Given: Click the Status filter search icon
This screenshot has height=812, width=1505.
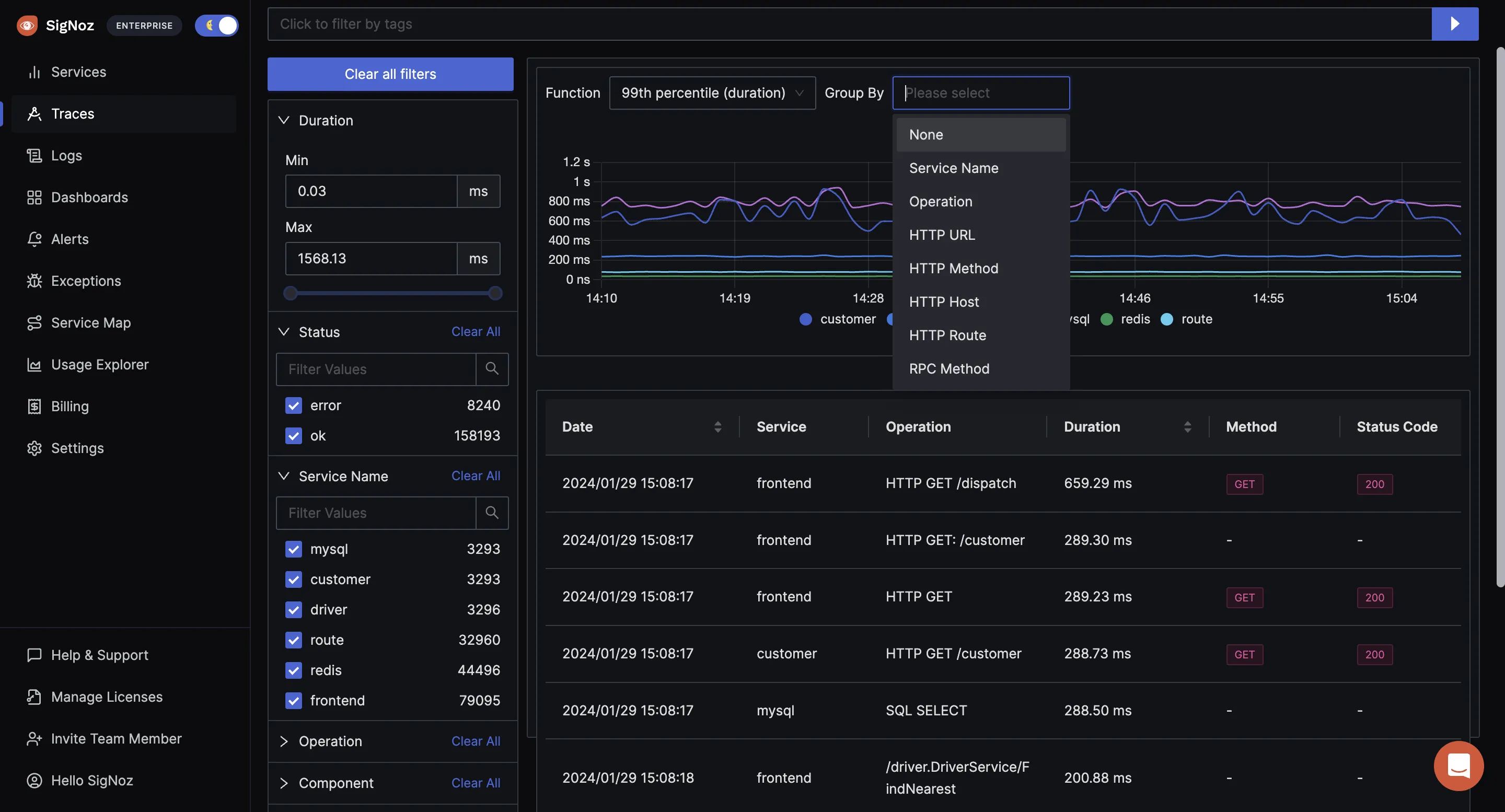Looking at the screenshot, I should (492, 368).
